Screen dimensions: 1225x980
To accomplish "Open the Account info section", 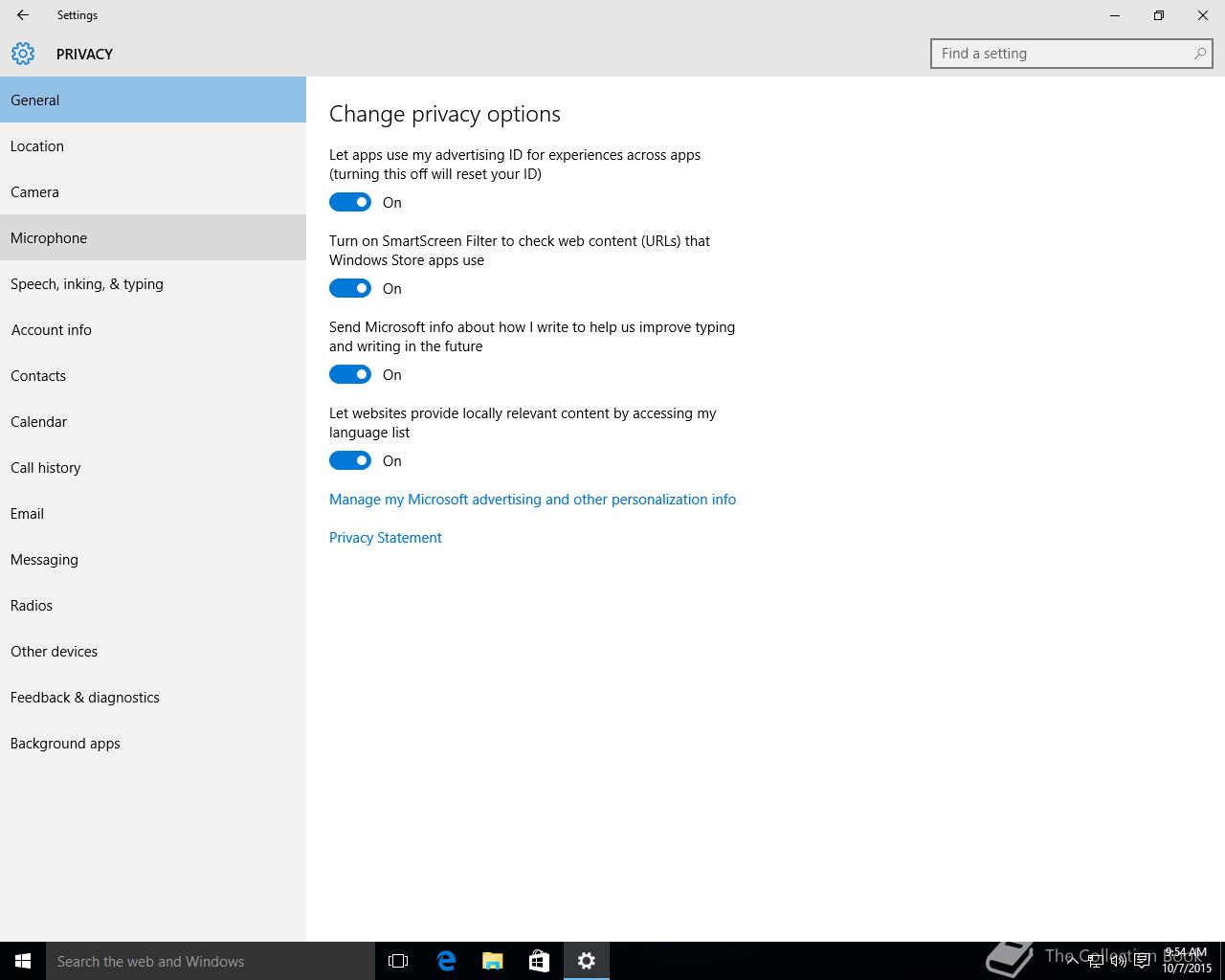I will click(x=153, y=329).
